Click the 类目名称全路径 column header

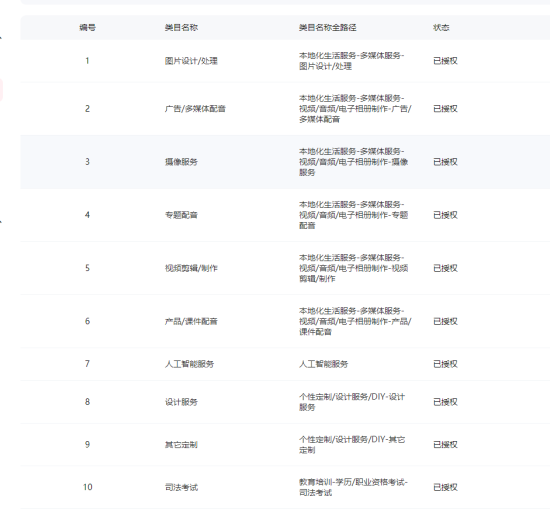coord(328,27)
